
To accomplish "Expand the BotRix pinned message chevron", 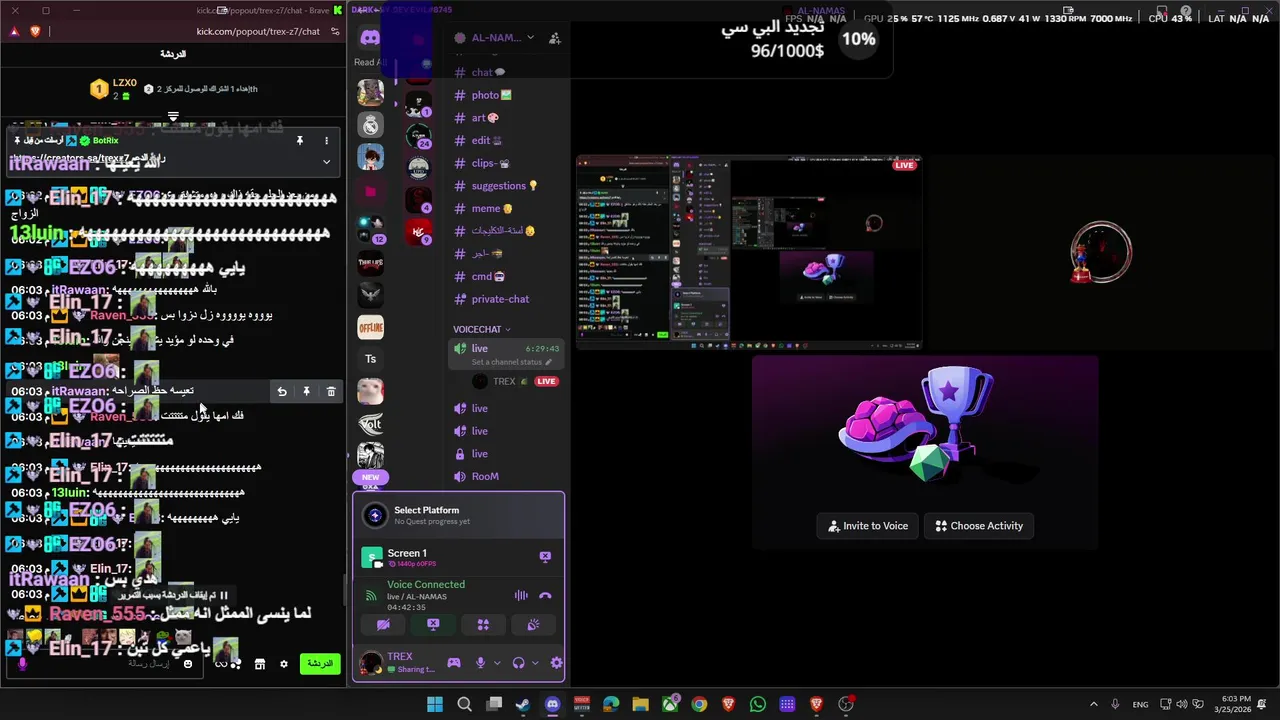I will tap(326, 161).
